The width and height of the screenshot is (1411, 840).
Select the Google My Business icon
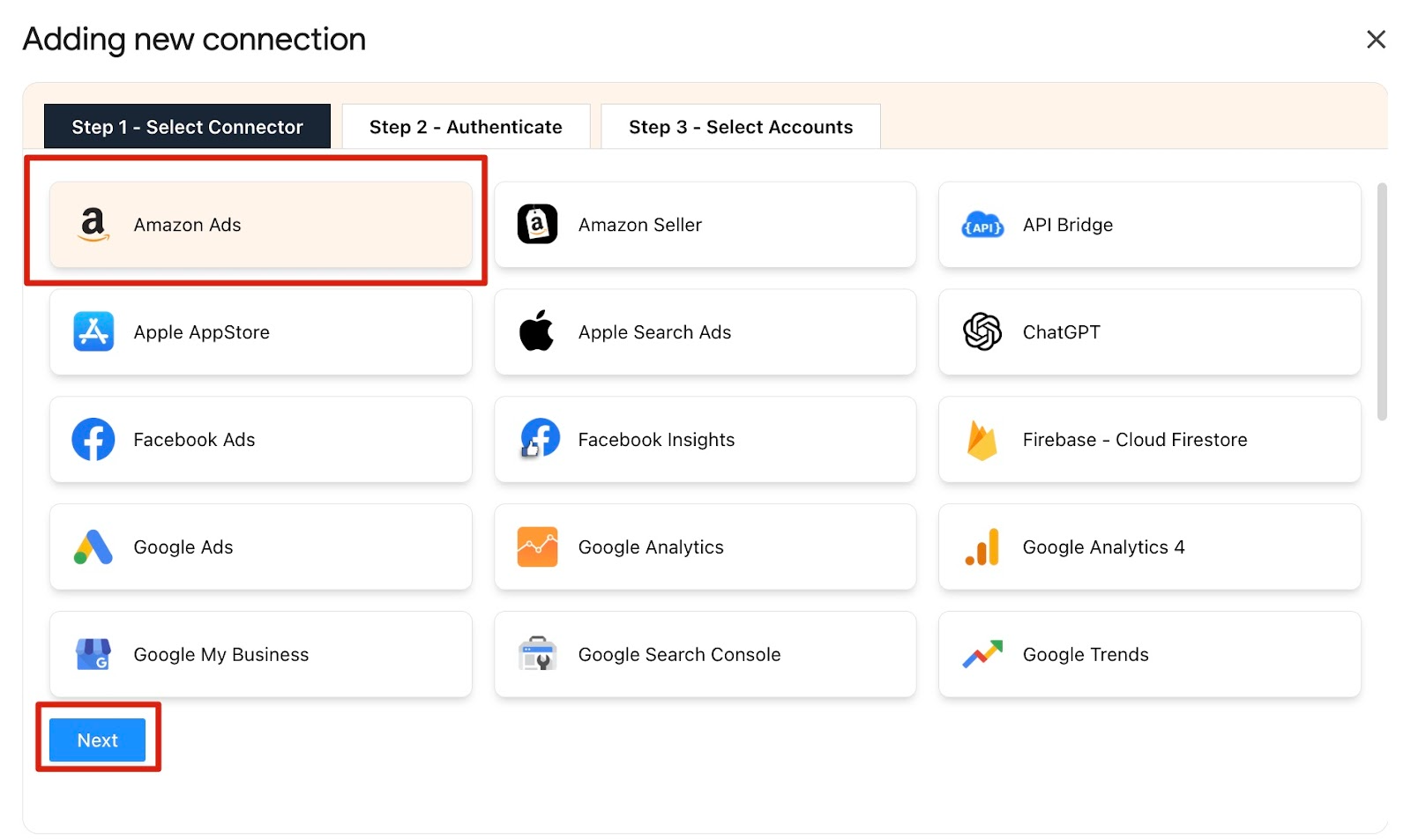(x=93, y=654)
